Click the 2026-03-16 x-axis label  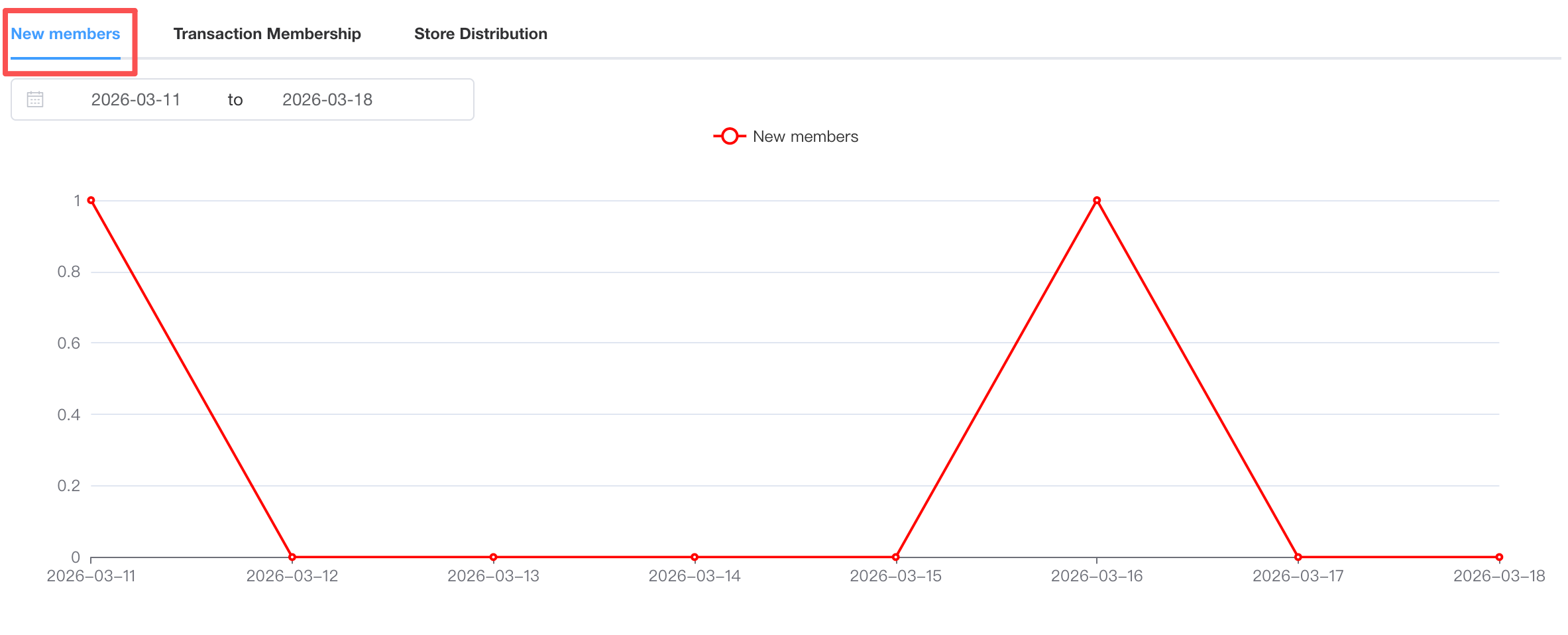click(x=1097, y=576)
